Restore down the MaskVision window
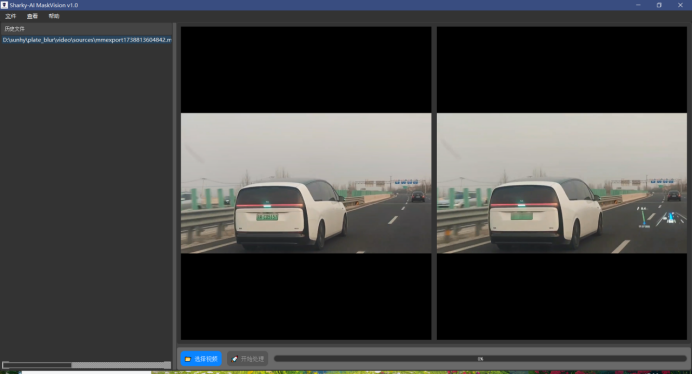The width and height of the screenshot is (693, 375). [x=659, y=5]
